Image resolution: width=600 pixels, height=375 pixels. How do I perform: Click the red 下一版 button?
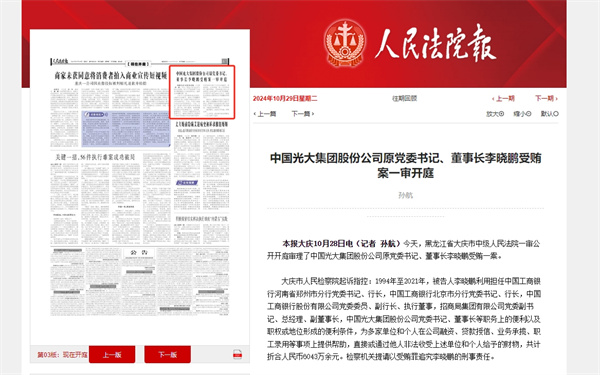tap(167, 354)
